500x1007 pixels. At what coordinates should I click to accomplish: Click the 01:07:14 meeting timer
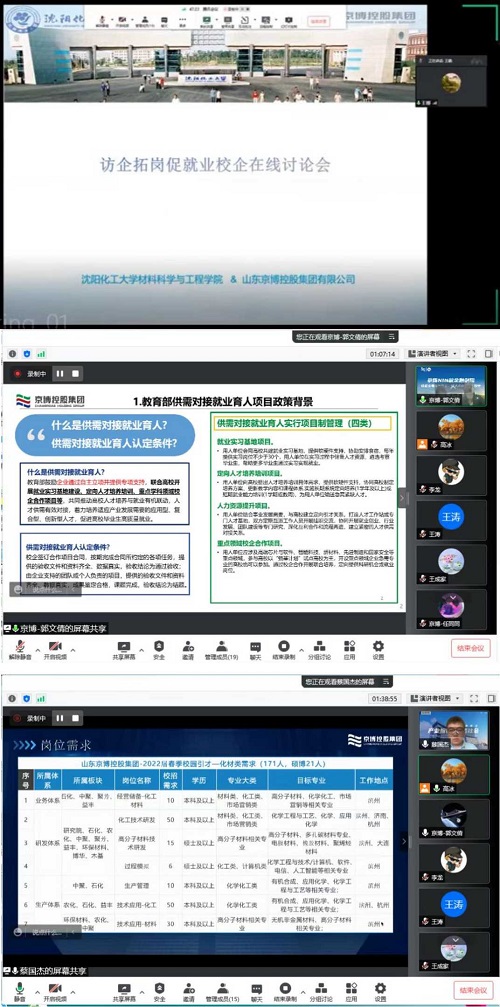(x=383, y=353)
